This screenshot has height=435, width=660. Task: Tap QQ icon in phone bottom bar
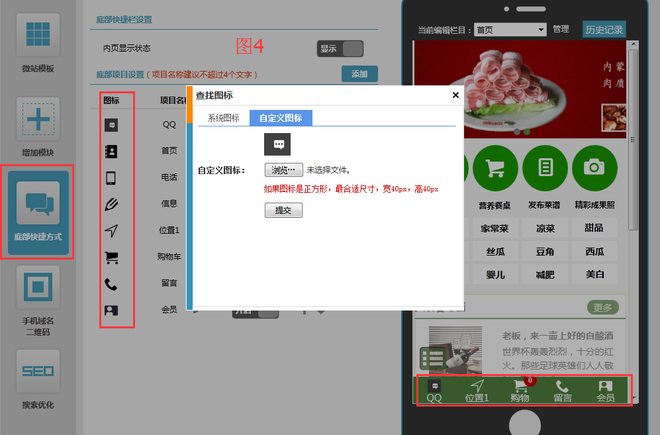434,386
